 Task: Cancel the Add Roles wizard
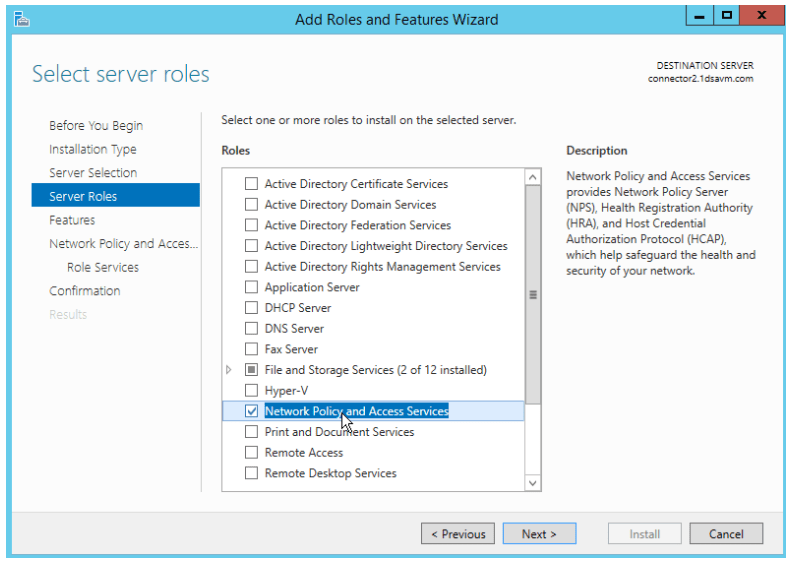(x=726, y=534)
